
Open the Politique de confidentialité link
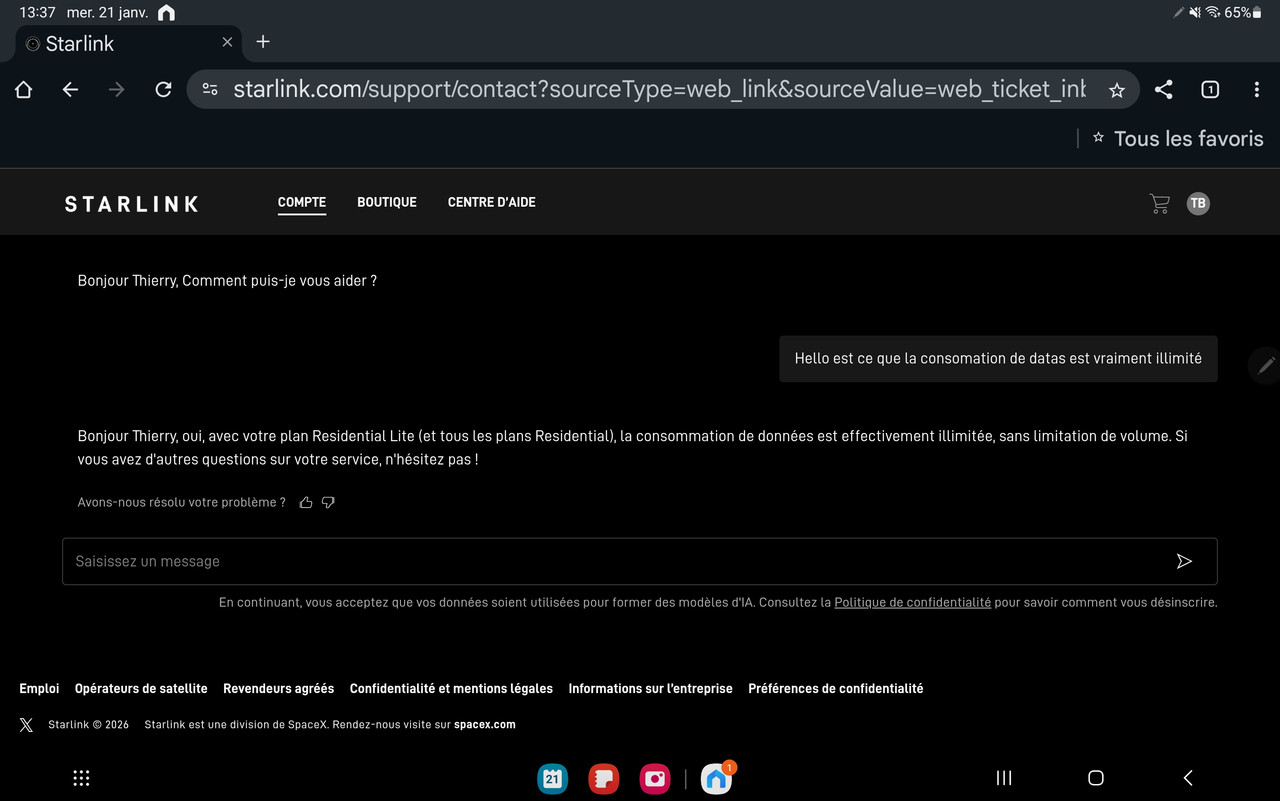[912, 602]
